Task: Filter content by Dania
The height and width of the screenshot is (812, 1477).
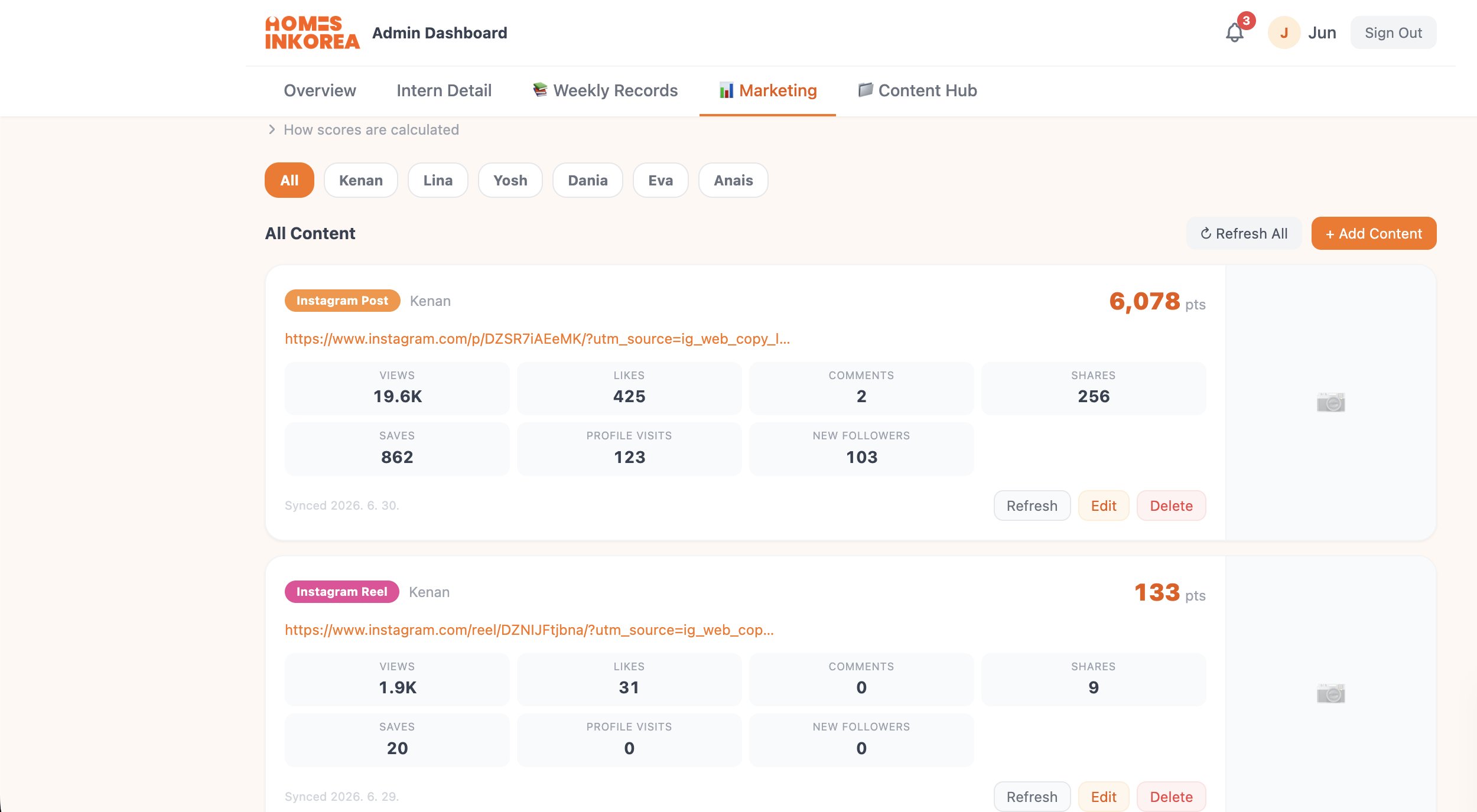Action: click(x=588, y=180)
